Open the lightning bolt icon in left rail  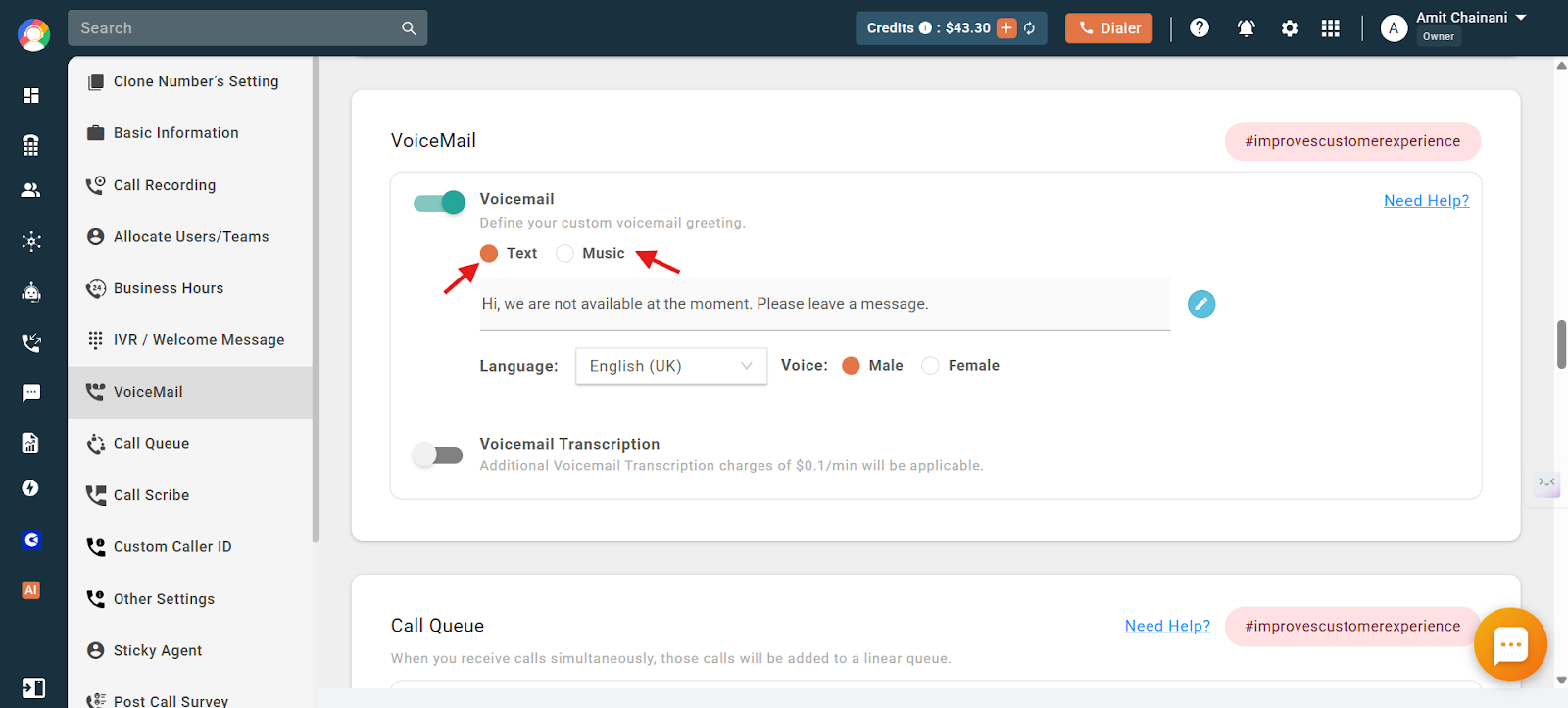pos(31,488)
